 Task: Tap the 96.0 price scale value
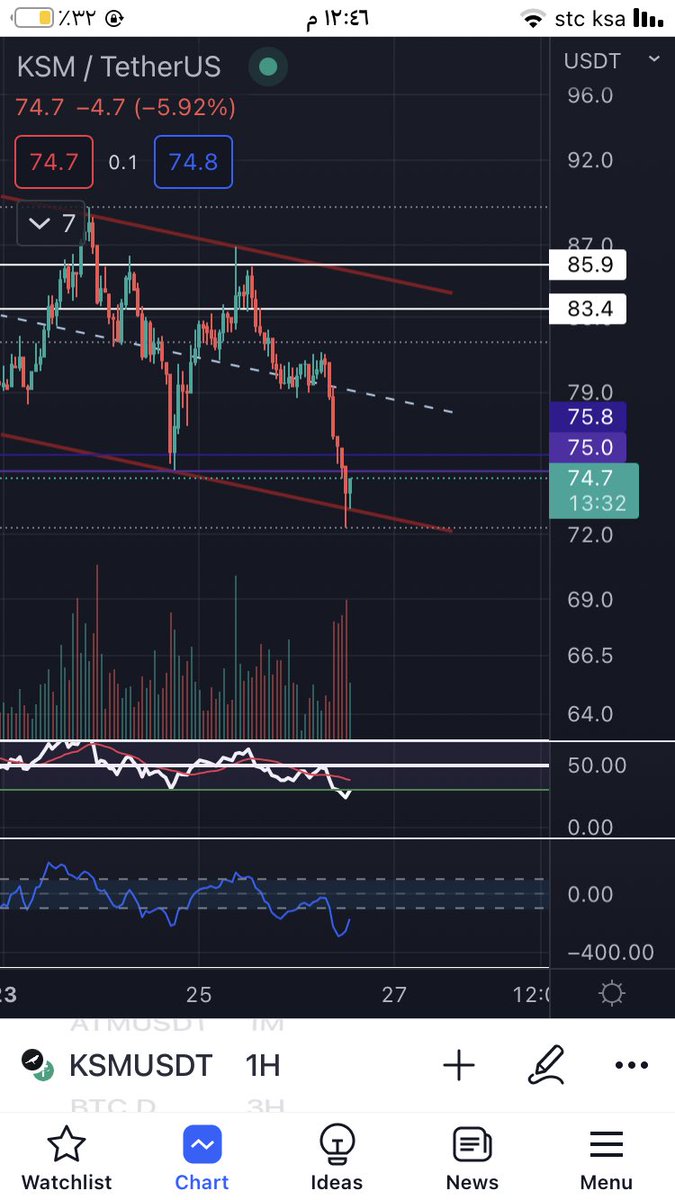(590, 96)
